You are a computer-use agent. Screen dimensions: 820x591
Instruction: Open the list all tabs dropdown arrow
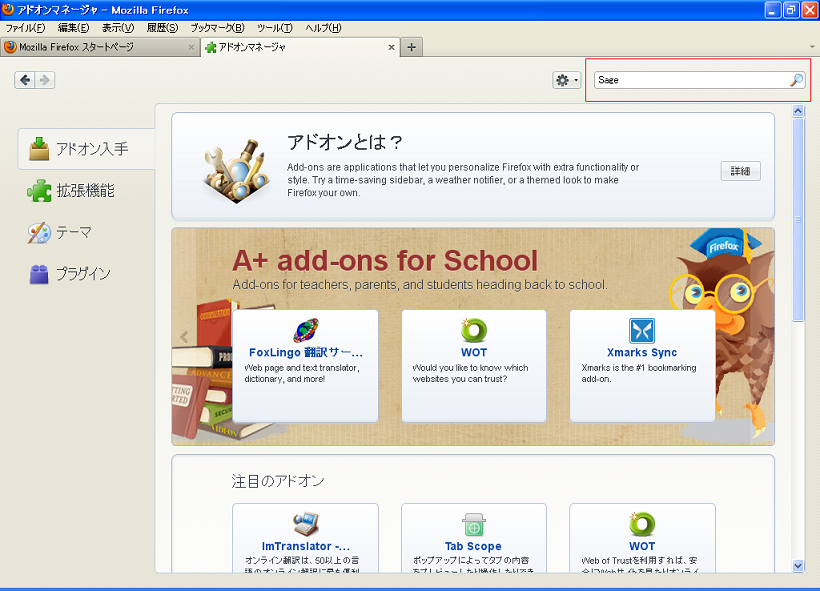coord(812,47)
